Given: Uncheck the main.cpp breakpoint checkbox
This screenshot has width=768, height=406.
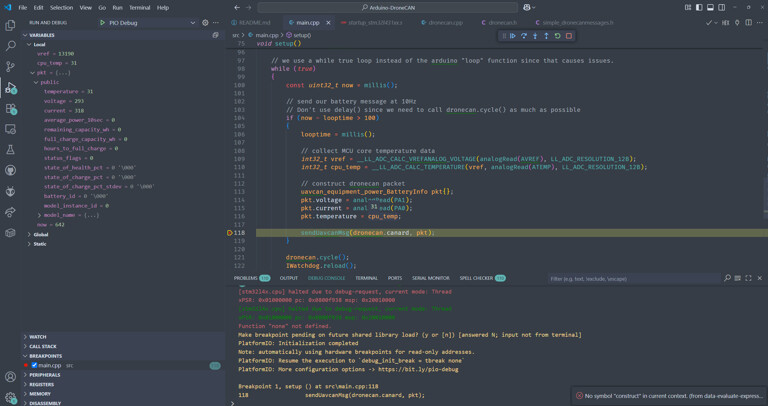Looking at the screenshot, I should click(x=34, y=365).
